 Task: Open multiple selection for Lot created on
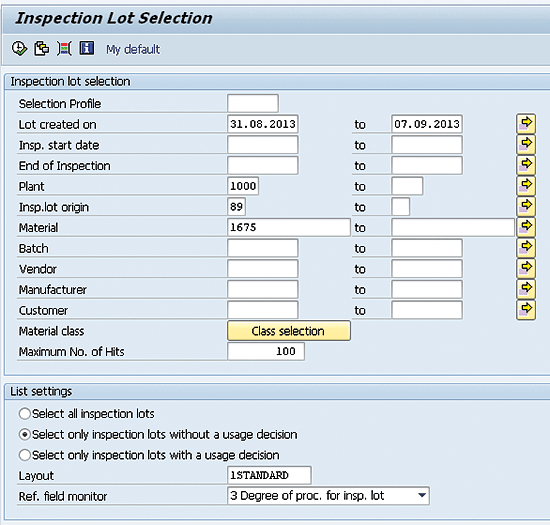pyautogui.click(x=526, y=123)
